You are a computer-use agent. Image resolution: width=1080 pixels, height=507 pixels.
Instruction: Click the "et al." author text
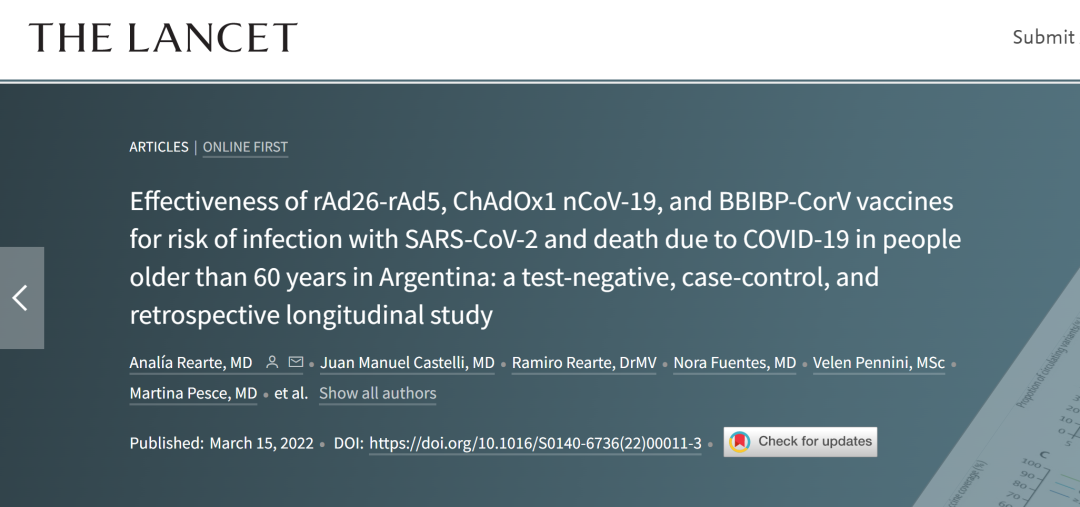(291, 393)
